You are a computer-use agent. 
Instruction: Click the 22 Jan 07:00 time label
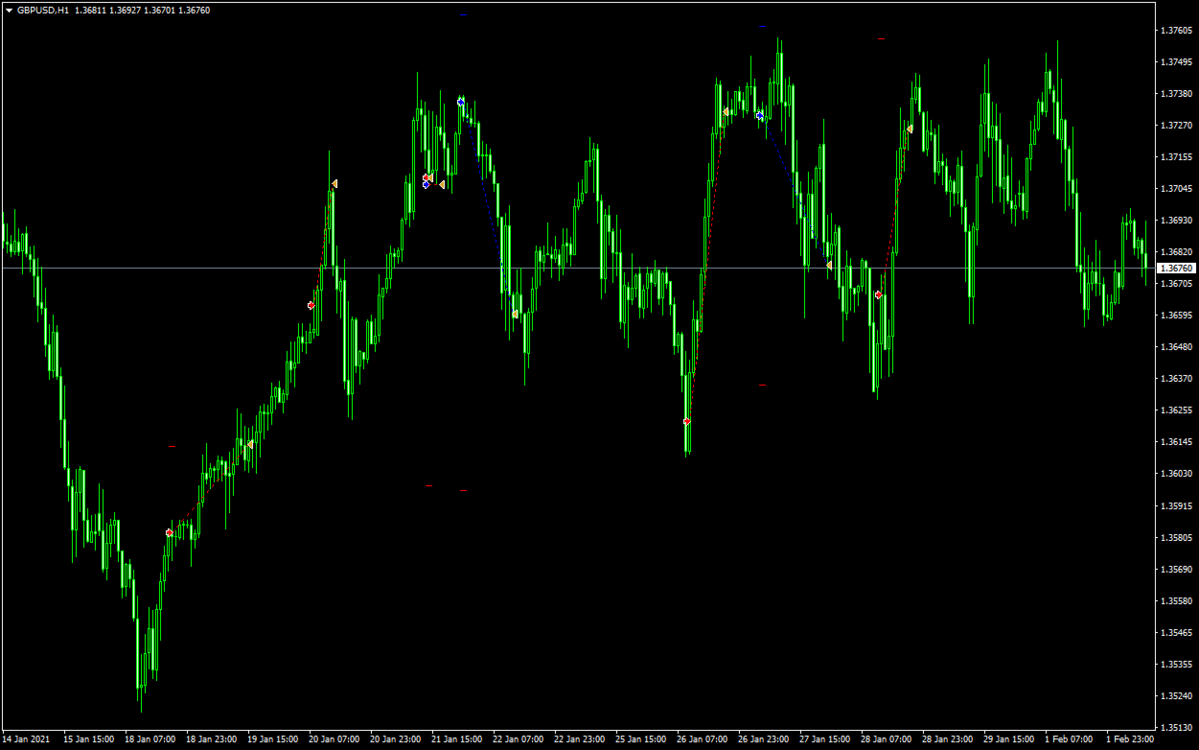click(518, 739)
